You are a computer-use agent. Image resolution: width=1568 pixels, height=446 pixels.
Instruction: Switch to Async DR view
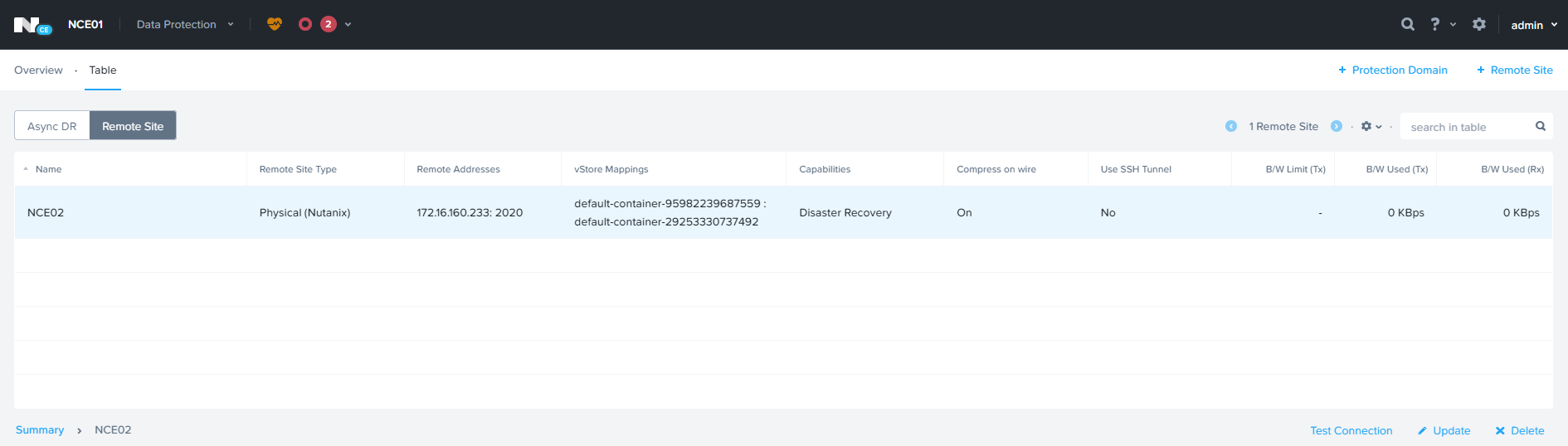[52, 126]
